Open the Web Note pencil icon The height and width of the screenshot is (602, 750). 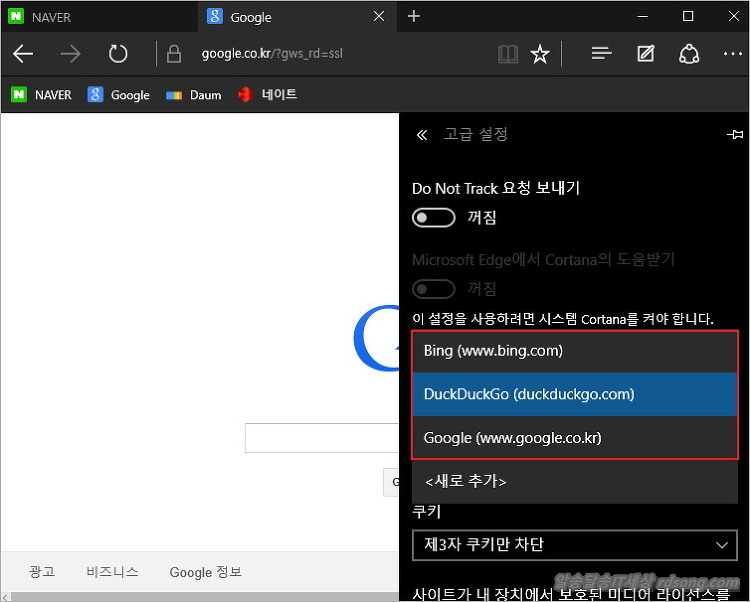pyautogui.click(x=646, y=54)
